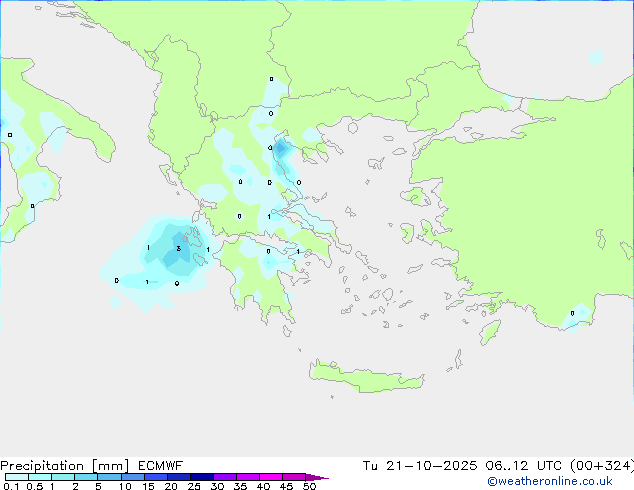Click the legend arrow tip beyond 50 mm
This screenshot has height=490, width=634.
pos(317,477)
